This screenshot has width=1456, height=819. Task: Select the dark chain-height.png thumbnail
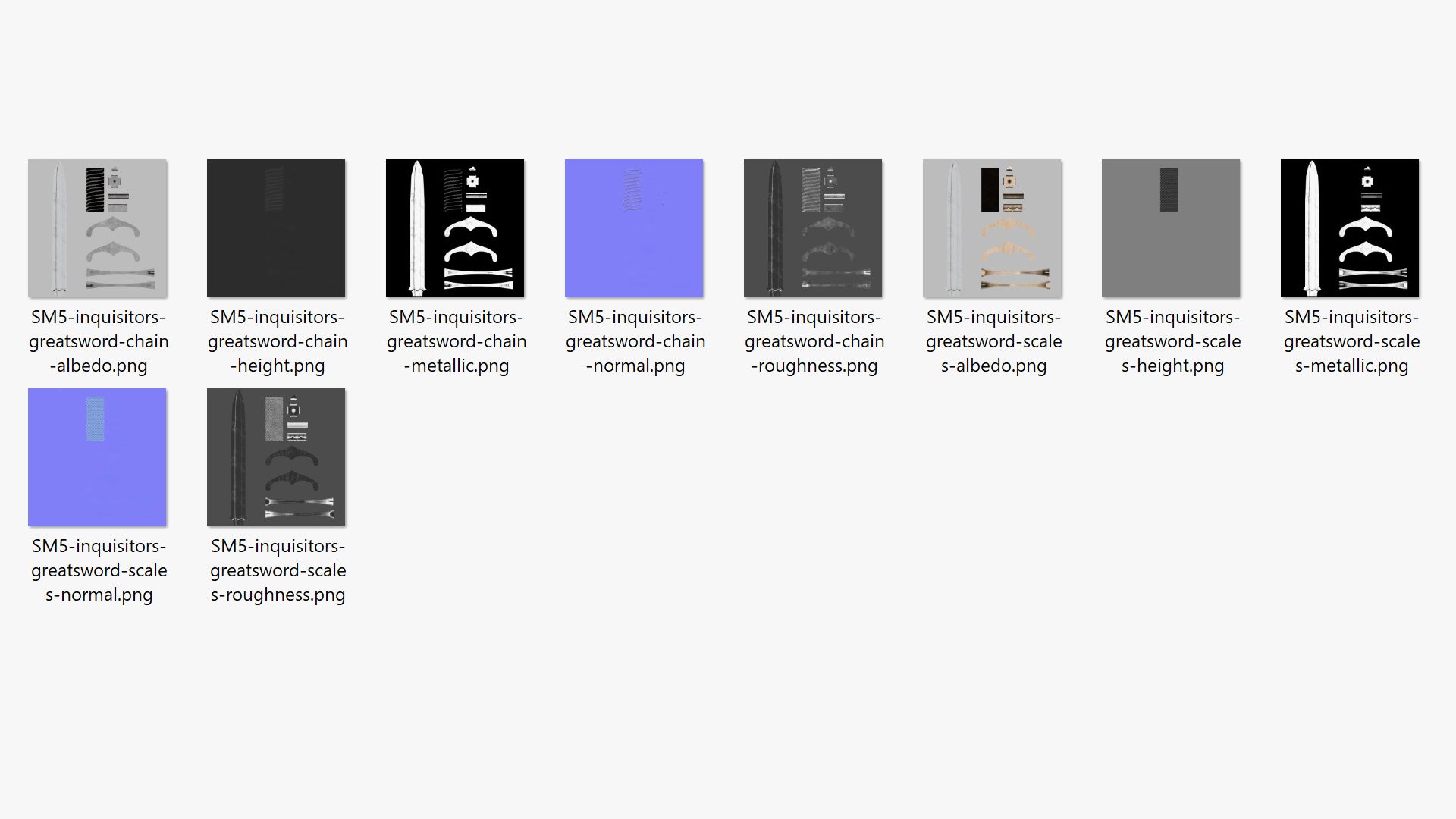(x=276, y=228)
